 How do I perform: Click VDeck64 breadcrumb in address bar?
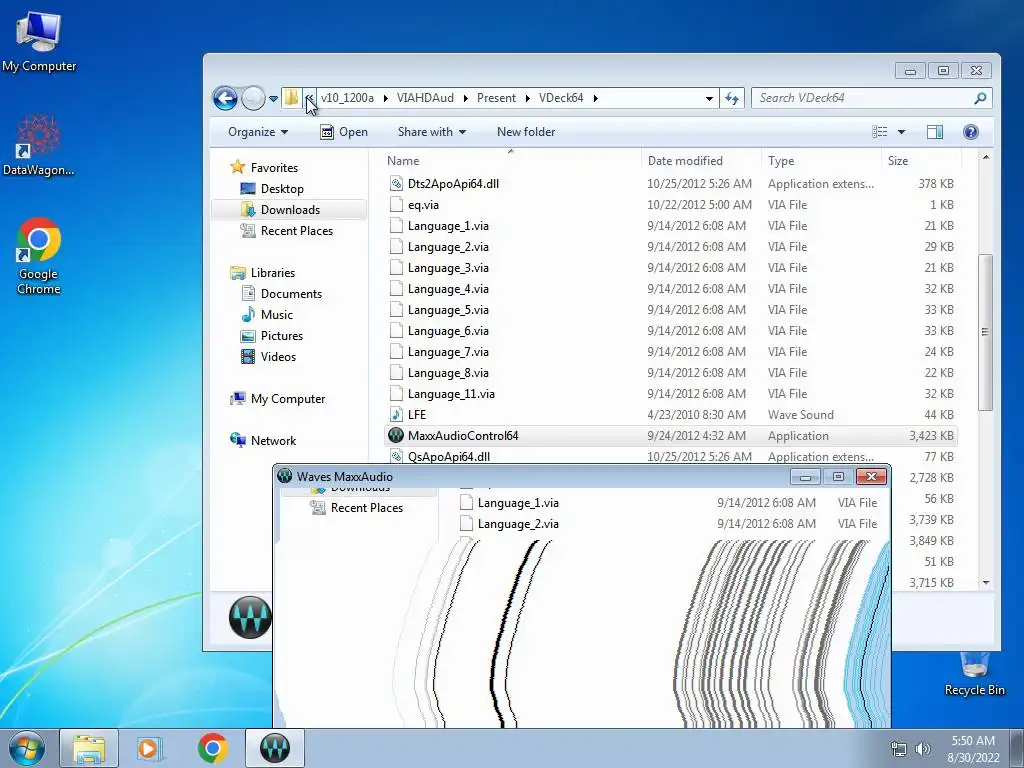pos(561,98)
